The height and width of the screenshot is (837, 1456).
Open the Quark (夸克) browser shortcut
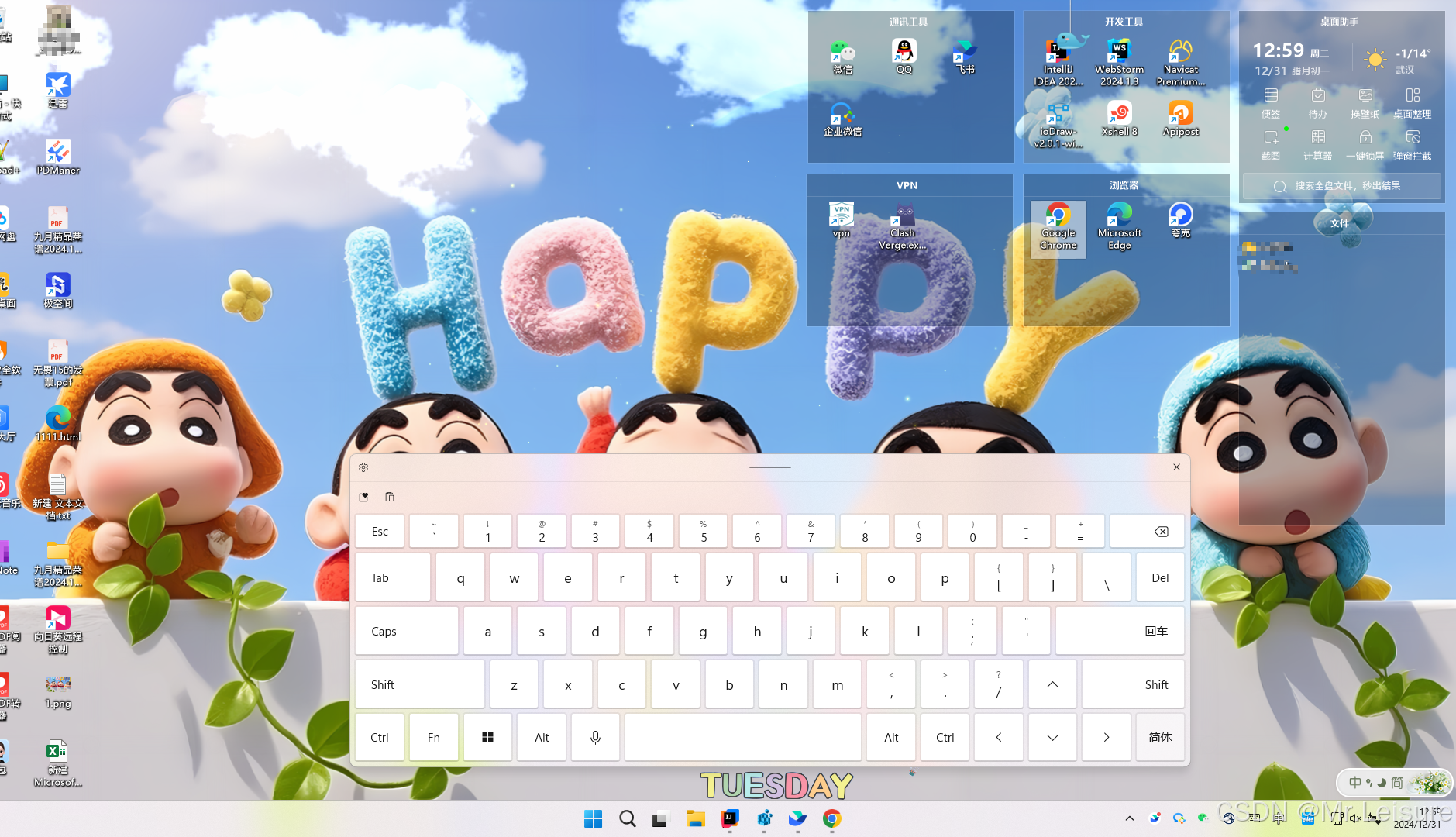(1181, 220)
